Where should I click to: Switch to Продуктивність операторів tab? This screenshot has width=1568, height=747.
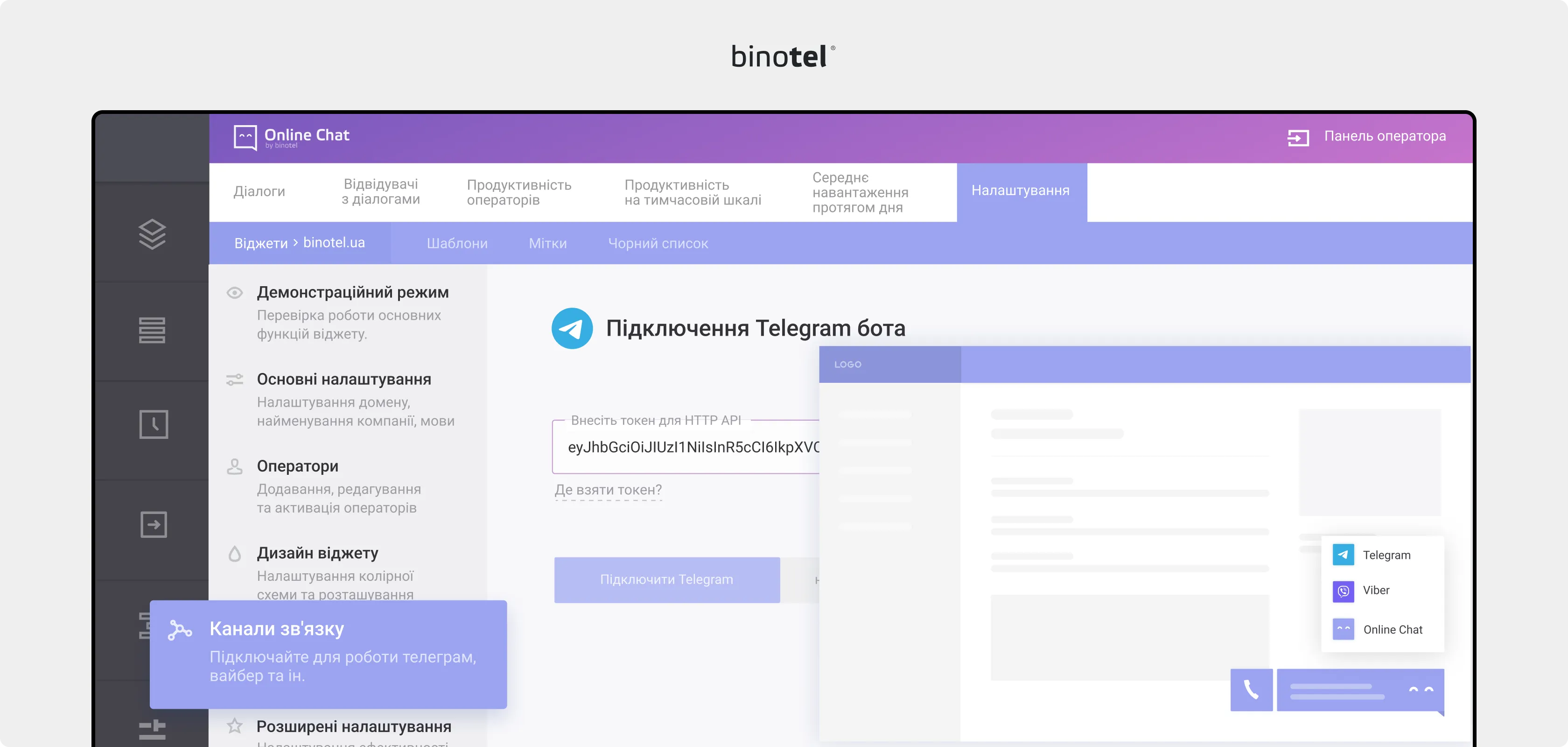[x=519, y=192]
